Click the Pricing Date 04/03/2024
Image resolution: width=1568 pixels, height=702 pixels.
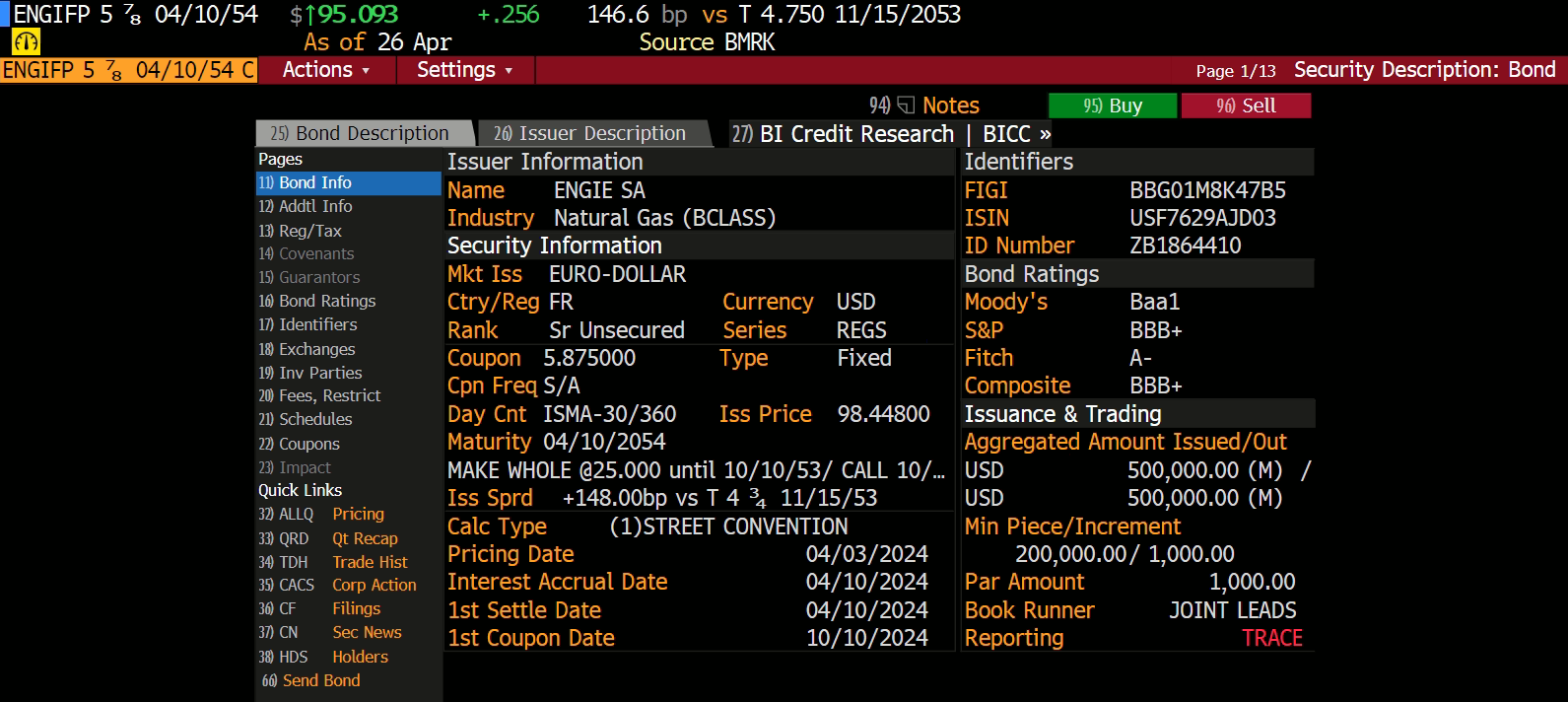pos(867,554)
